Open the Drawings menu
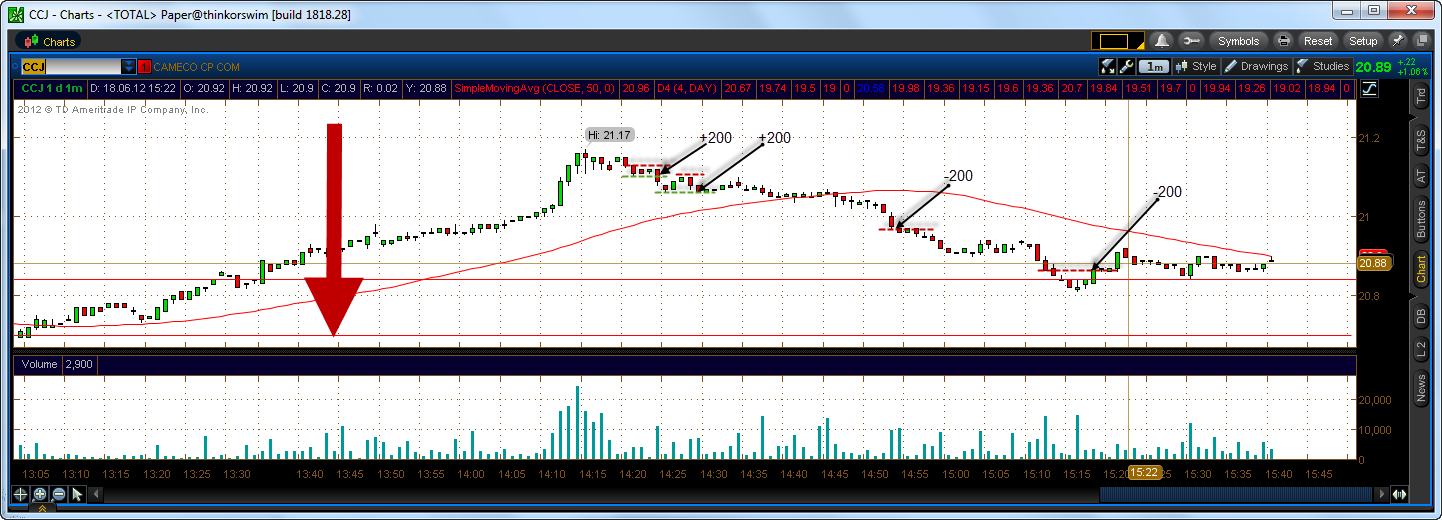This screenshot has height=520, width=1442. (x=1256, y=67)
